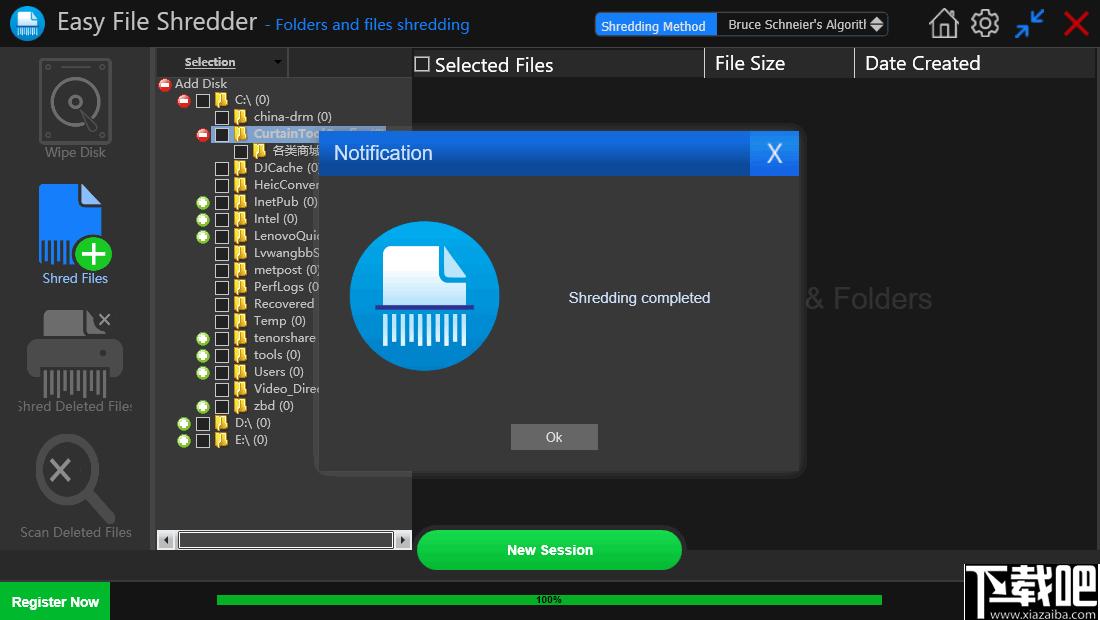Click the Temp folder icon

[241, 321]
